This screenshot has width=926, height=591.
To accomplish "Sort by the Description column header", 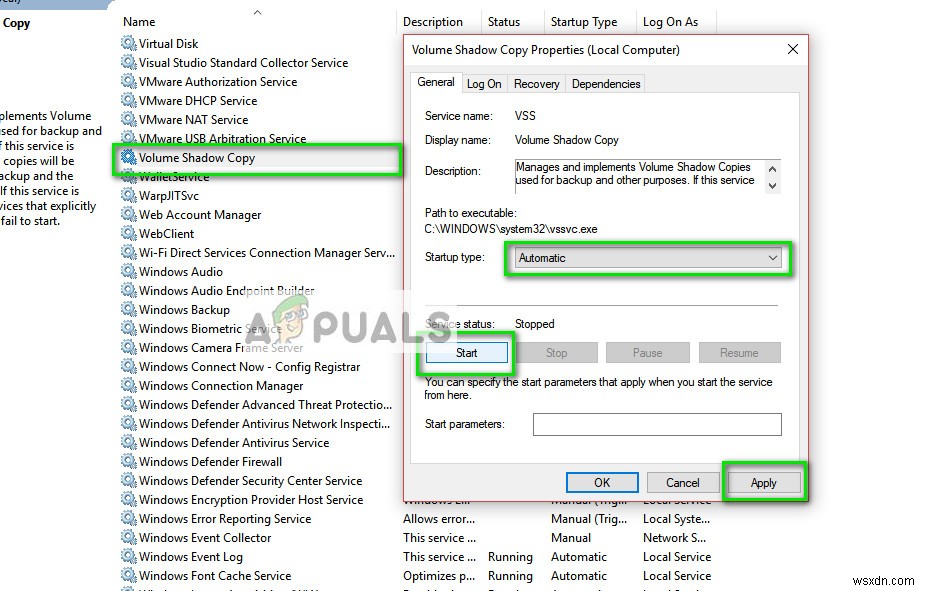I will click(433, 22).
